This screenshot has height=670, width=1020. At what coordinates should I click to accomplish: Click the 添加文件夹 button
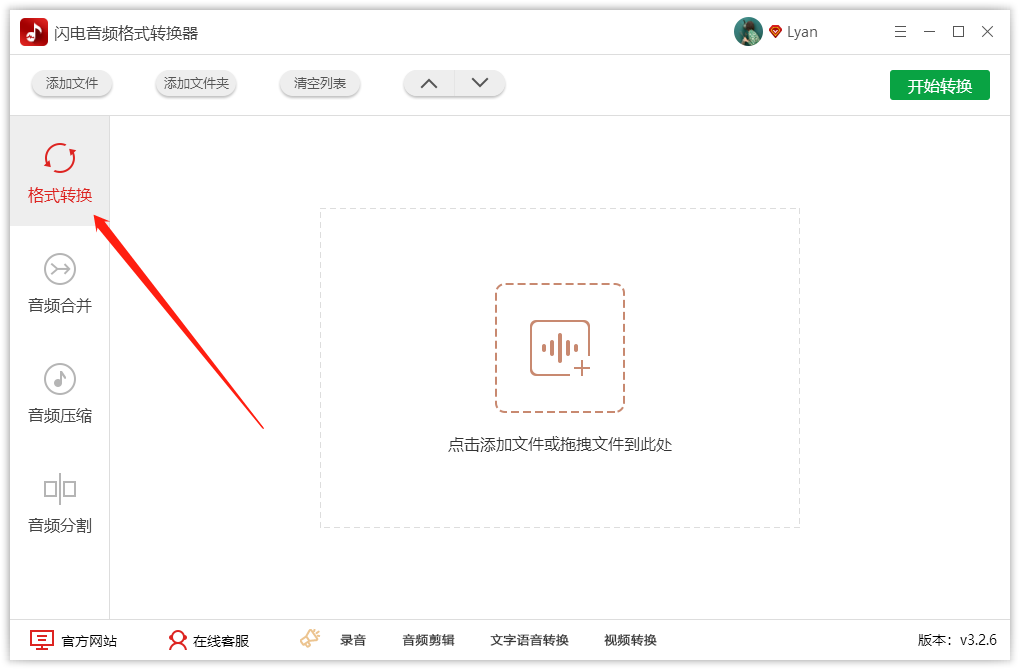tap(196, 83)
